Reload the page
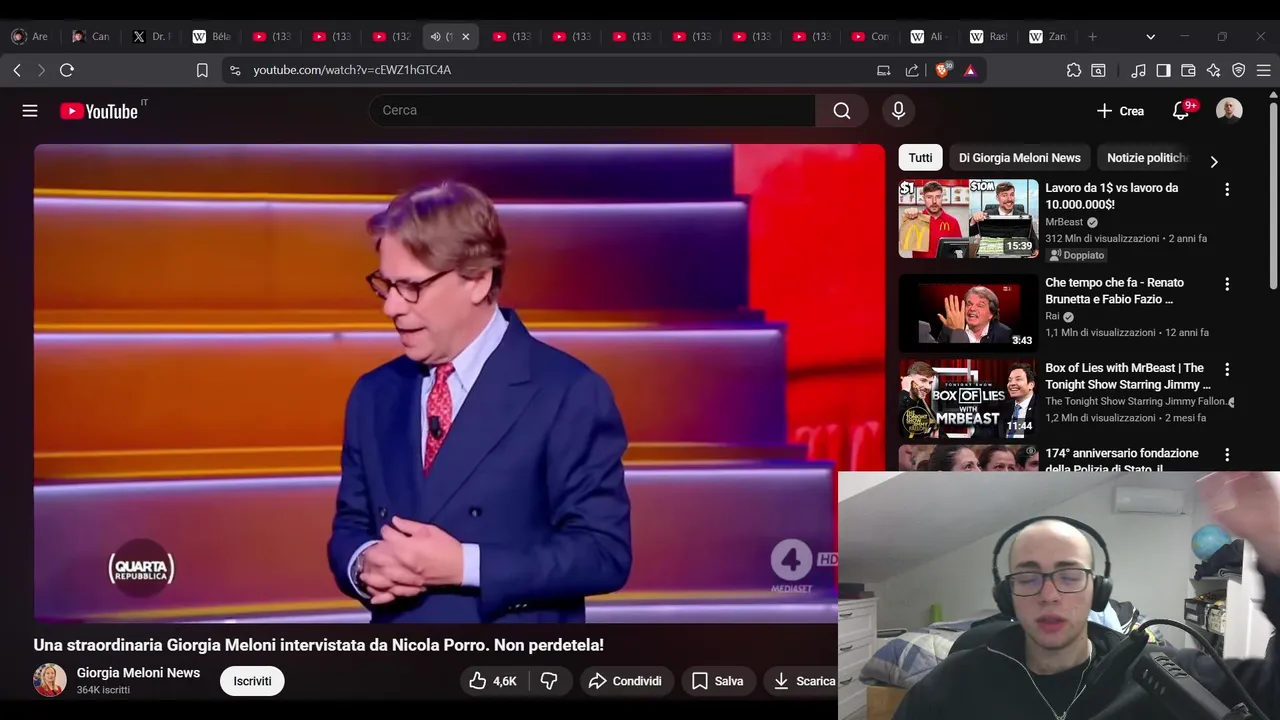Screen dimensions: 1280x720 (x=67, y=70)
